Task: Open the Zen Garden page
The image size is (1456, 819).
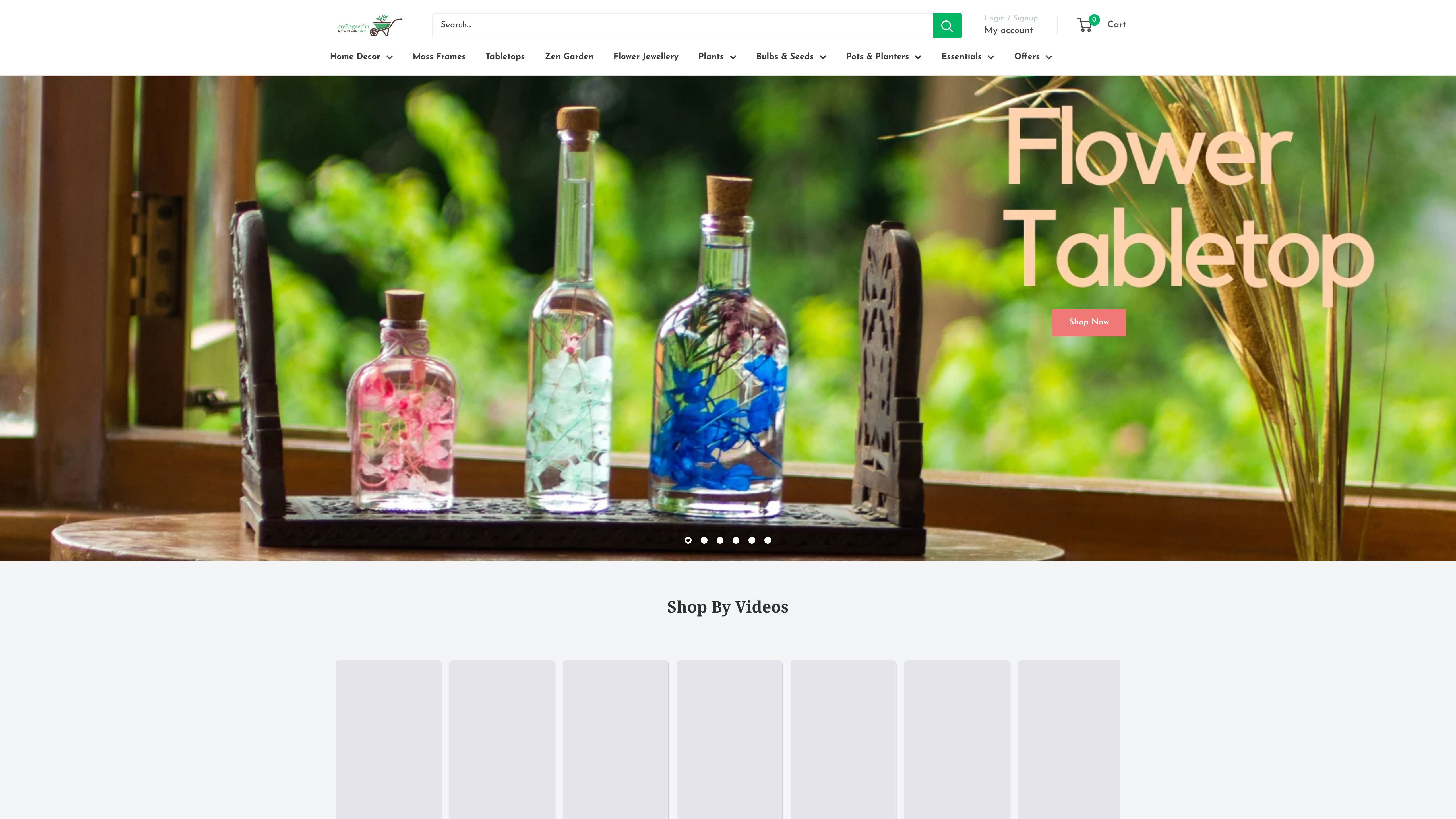Action: (569, 57)
